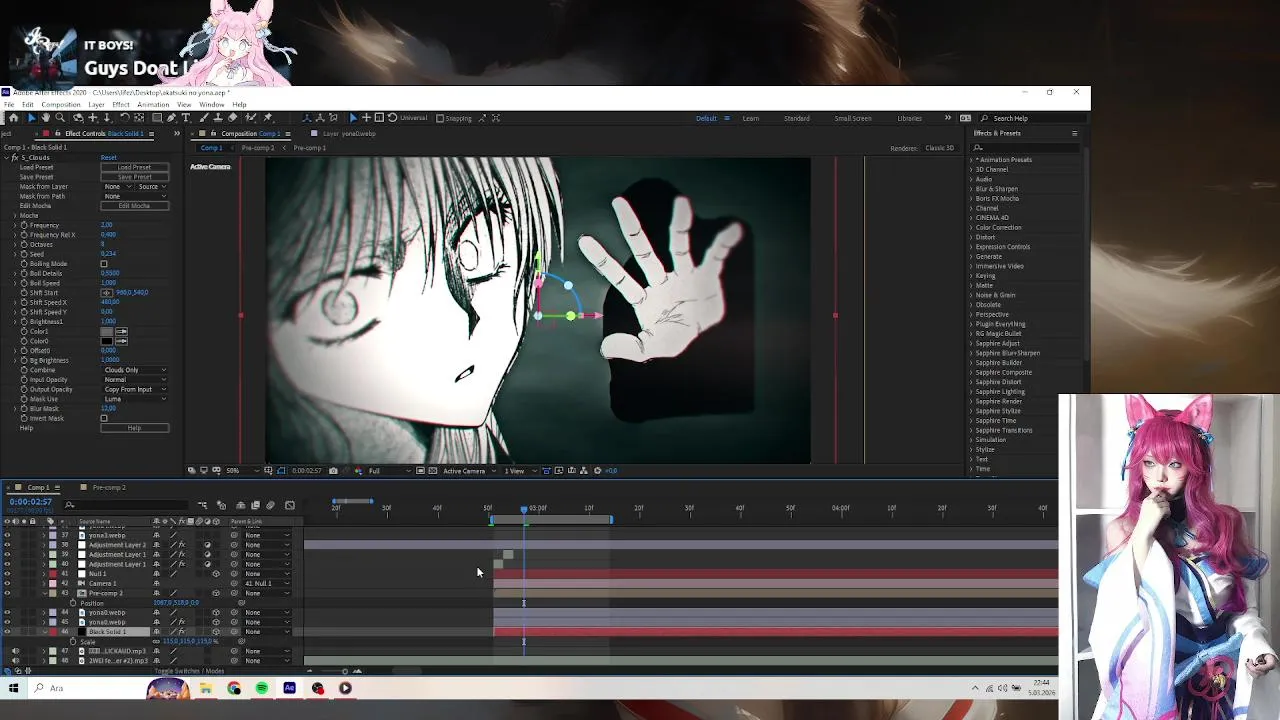This screenshot has width=1280, height=720.
Task: Hide Black Solid 1 layer visibility
Action: point(7,632)
